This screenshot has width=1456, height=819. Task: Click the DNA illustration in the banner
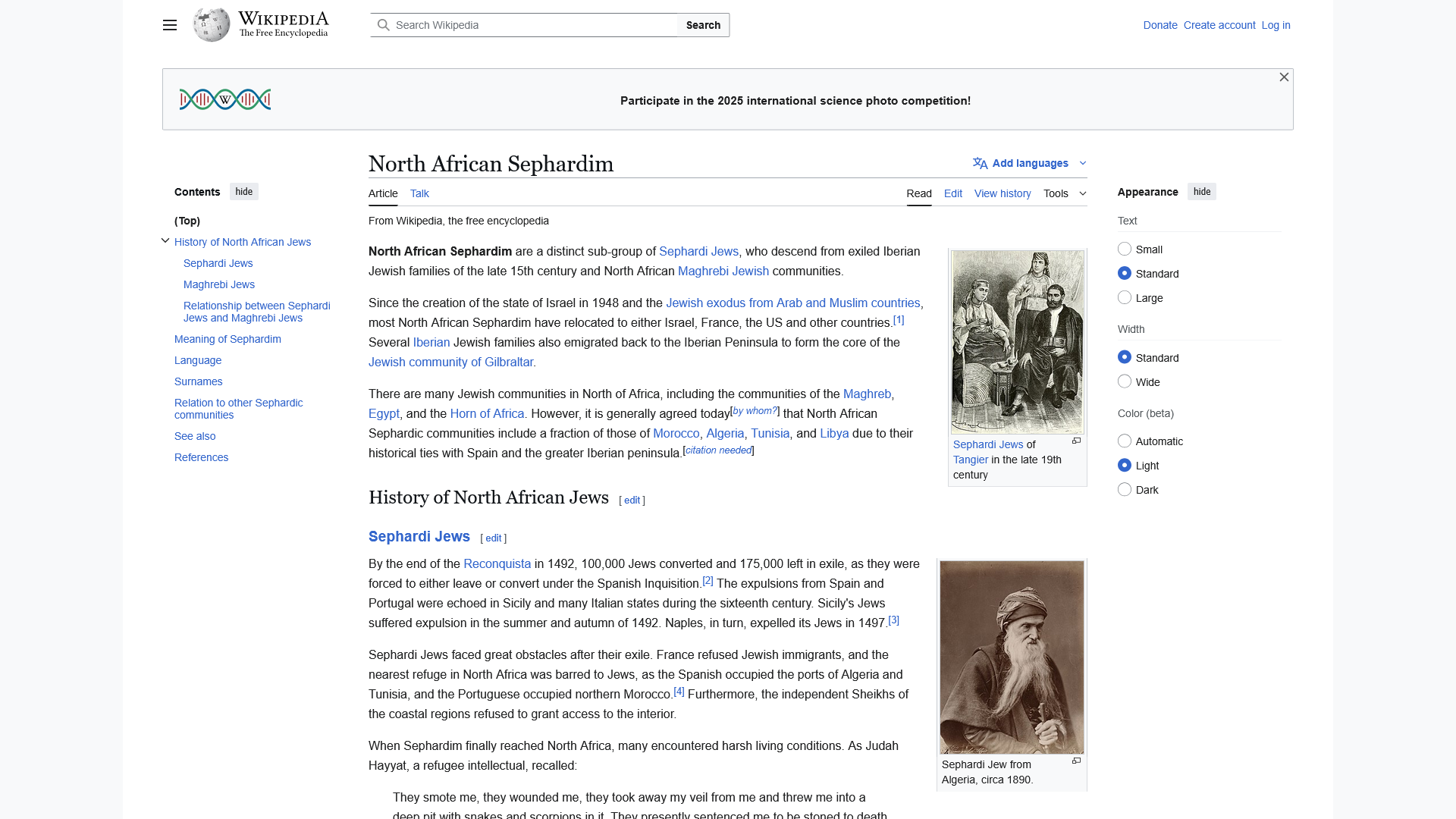pyautogui.click(x=224, y=99)
